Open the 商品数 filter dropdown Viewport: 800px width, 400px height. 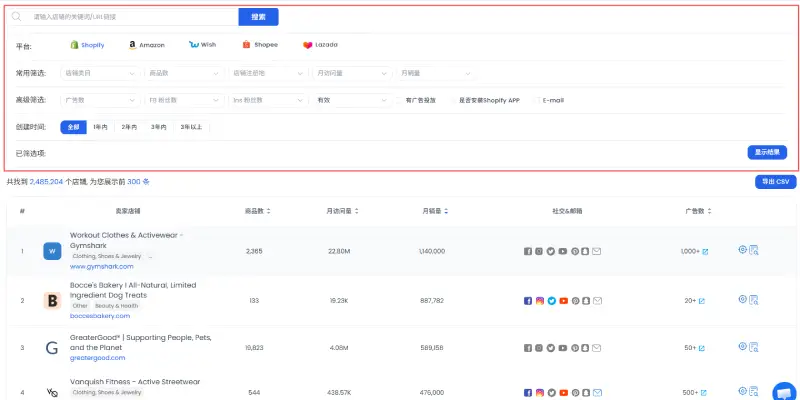tap(184, 73)
